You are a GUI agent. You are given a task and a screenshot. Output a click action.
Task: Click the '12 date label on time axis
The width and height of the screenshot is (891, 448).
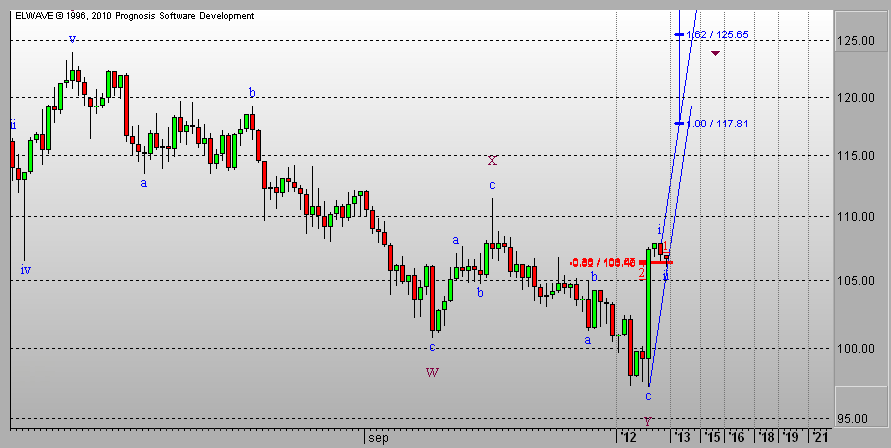pos(628,437)
